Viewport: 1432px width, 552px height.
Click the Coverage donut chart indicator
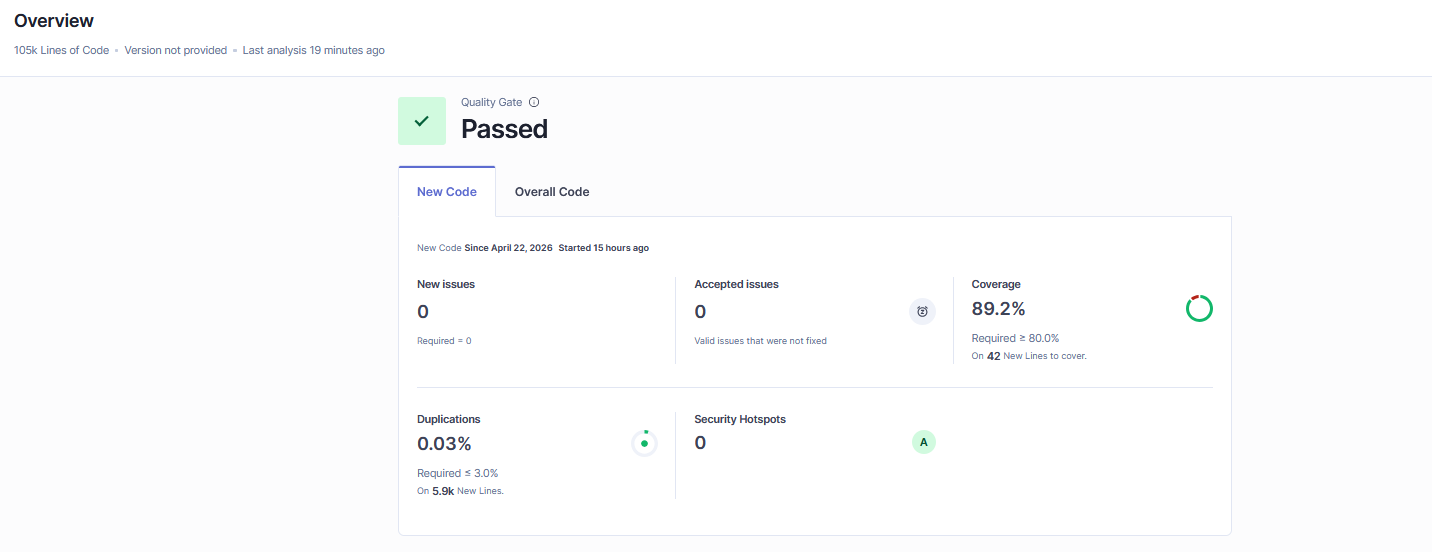pos(1199,308)
